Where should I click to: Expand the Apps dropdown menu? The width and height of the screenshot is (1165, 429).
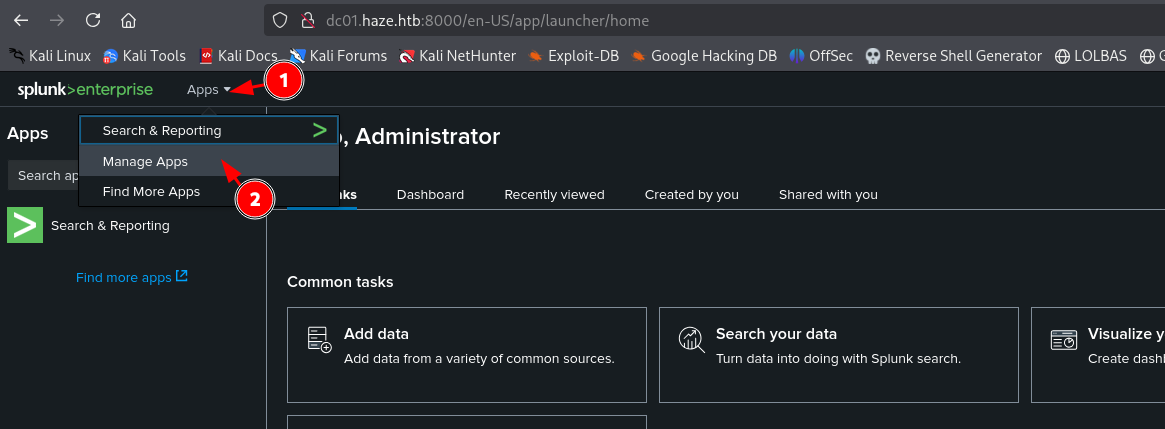(x=208, y=90)
